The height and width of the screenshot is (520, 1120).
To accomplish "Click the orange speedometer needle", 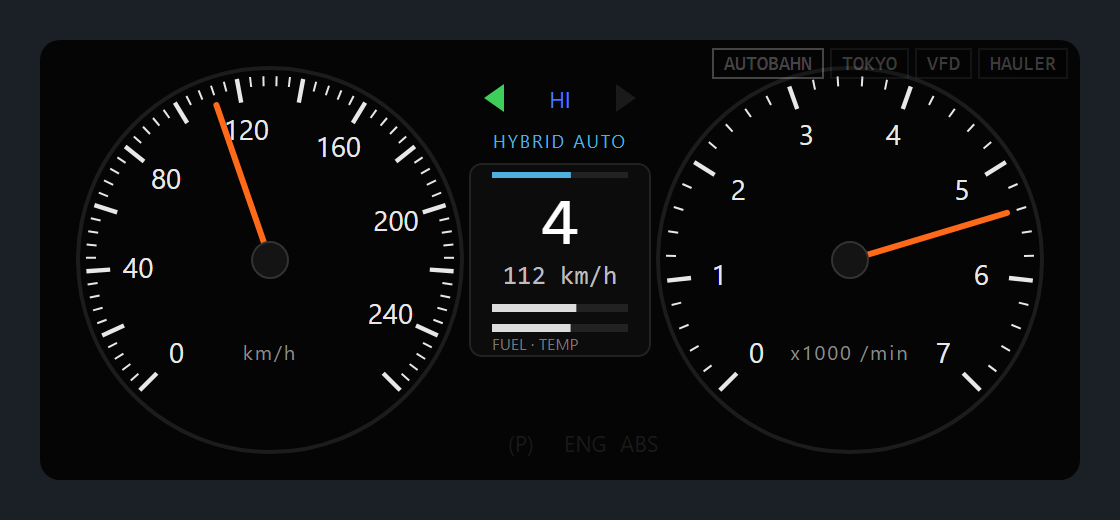I will point(241,174).
